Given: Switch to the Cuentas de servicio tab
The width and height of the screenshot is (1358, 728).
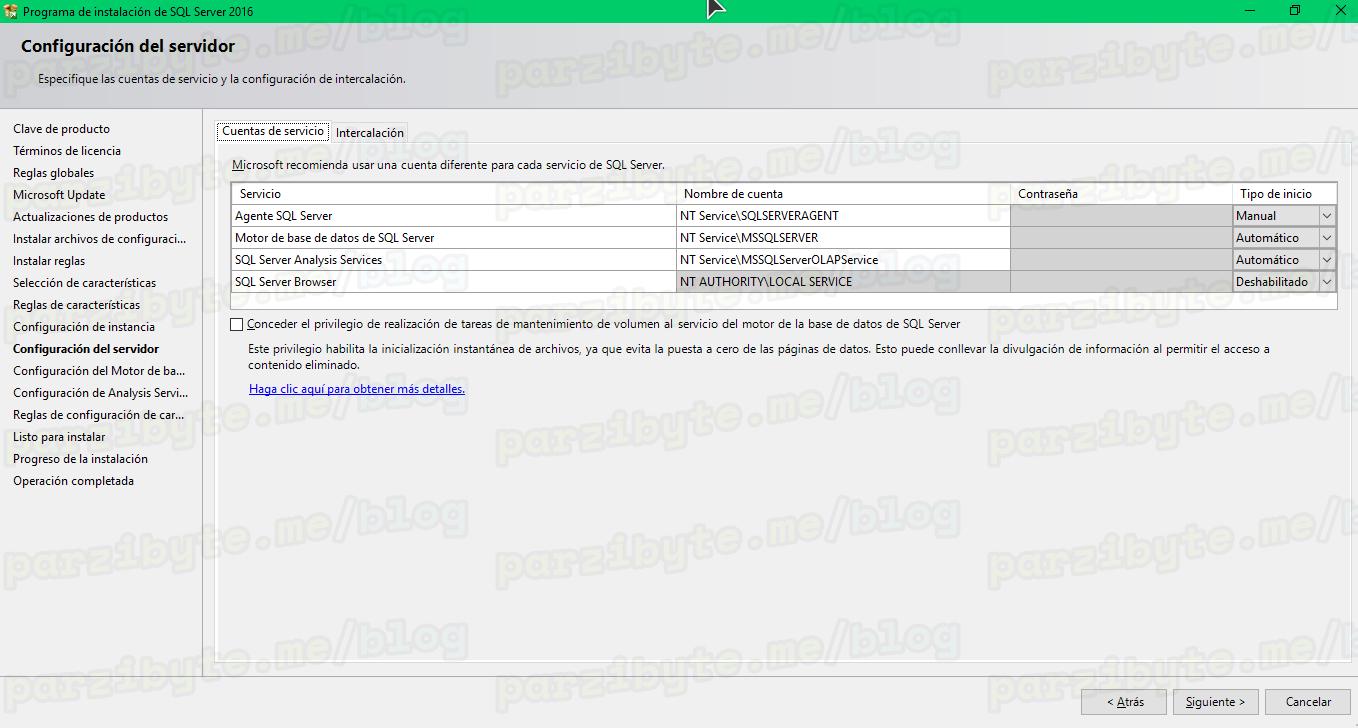Looking at the screenshot, I should click(x=273, y=131).
